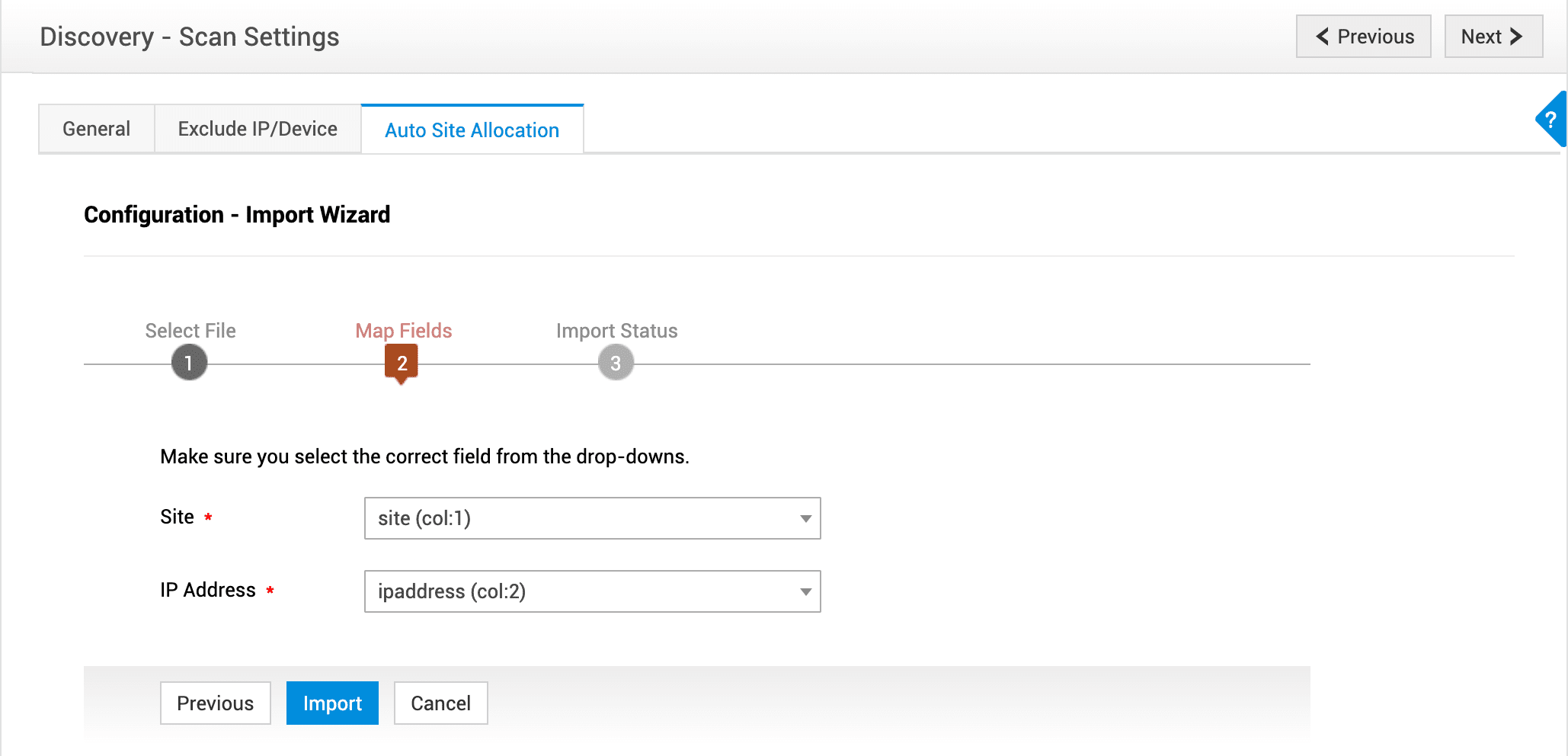Click the Configuration - Import Wizard heading
1568x756 pixels.
pos(237,215)
